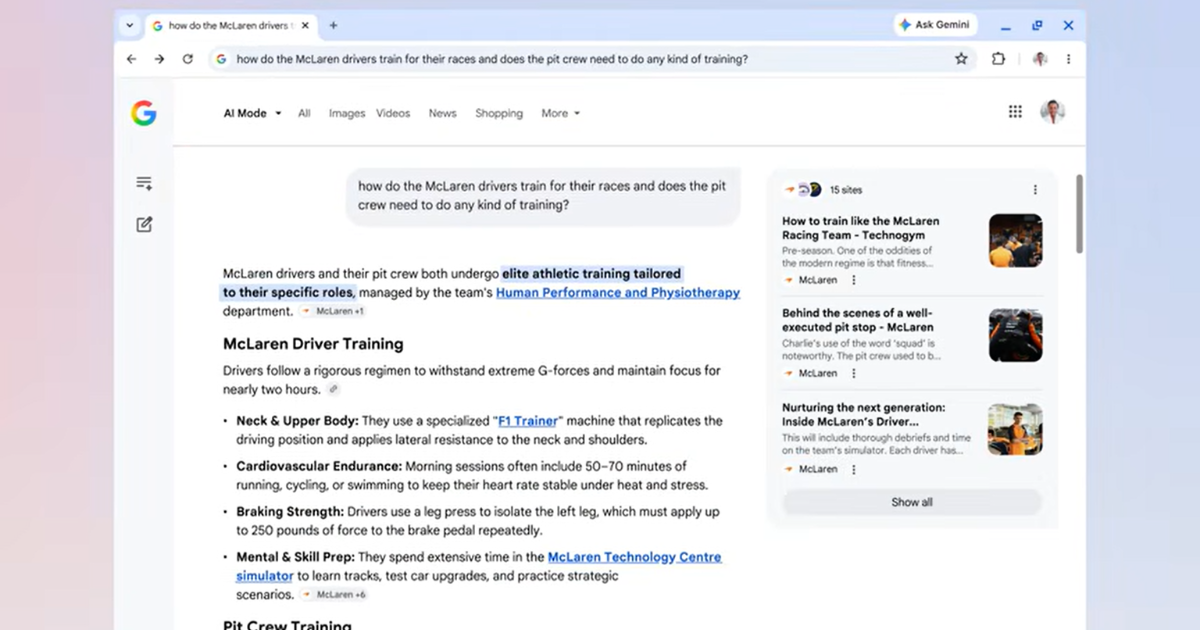
Task: Open the F1 Trainer link
Action: [x=527, y=421]
